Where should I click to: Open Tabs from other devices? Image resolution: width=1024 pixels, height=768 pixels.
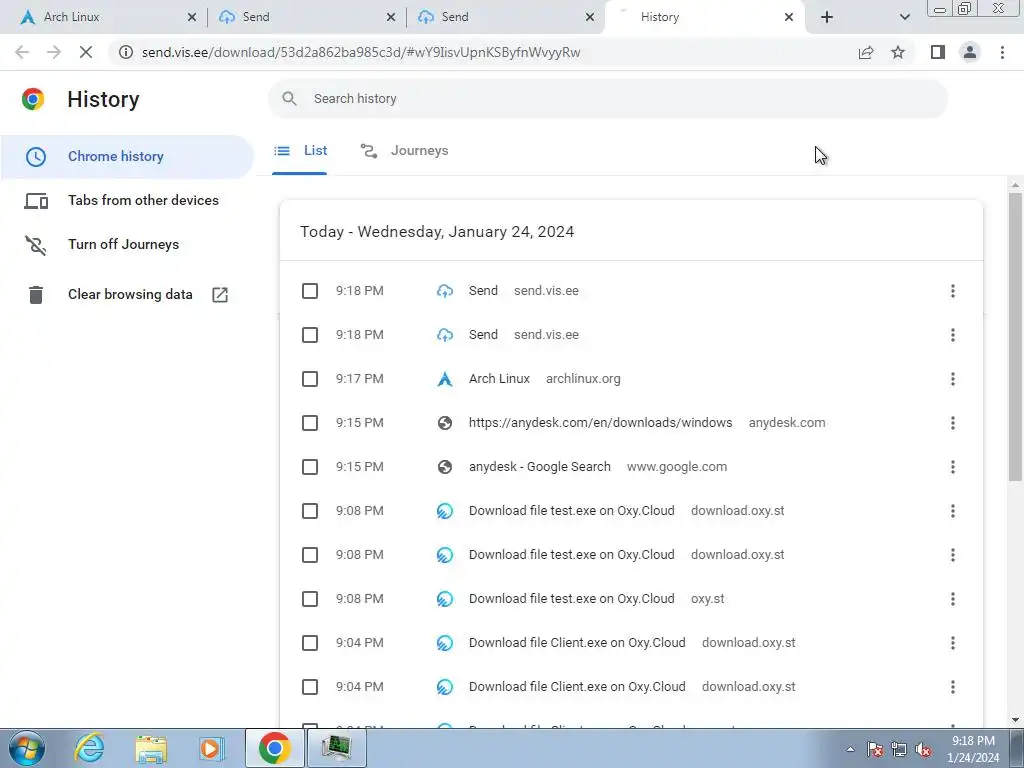[127, 200]
